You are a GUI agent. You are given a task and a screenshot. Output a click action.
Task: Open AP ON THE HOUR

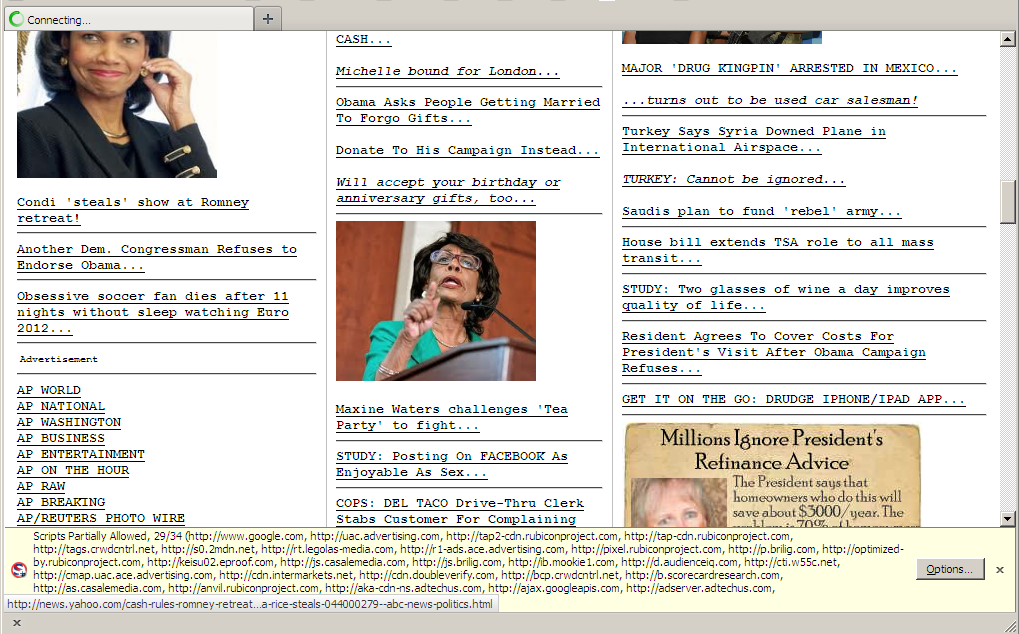(73, 470)
